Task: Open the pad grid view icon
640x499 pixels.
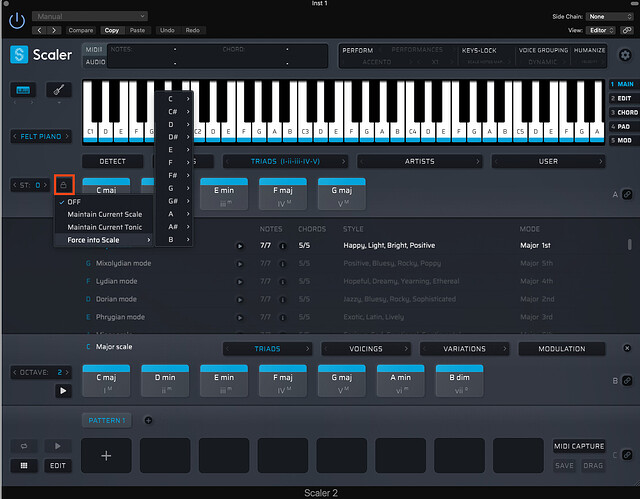Action: (x=24, y=466)
